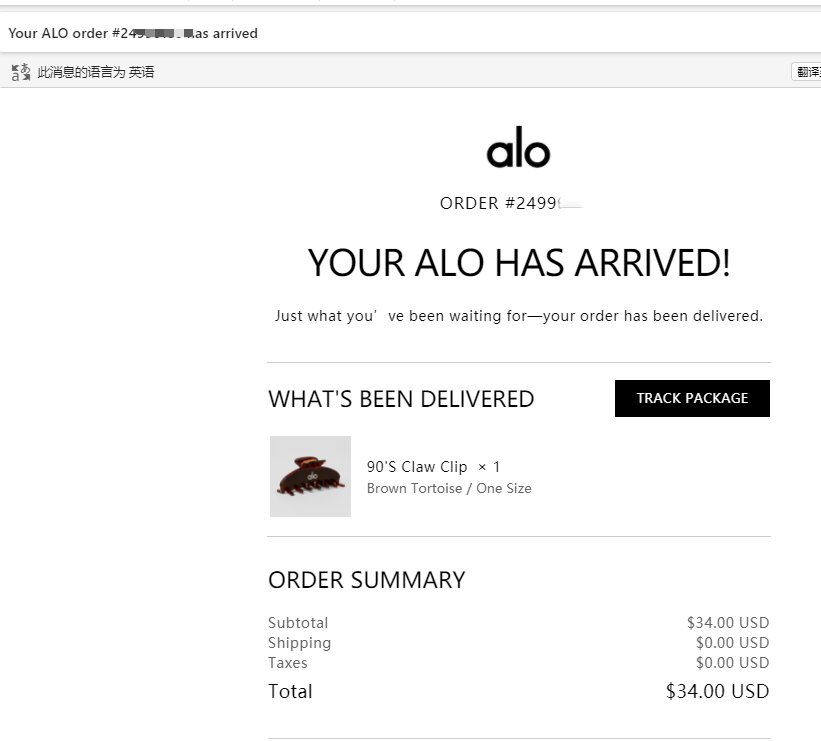
Task: Click the TRACK PACKAGE button
Action: click(x=692, y=398)
